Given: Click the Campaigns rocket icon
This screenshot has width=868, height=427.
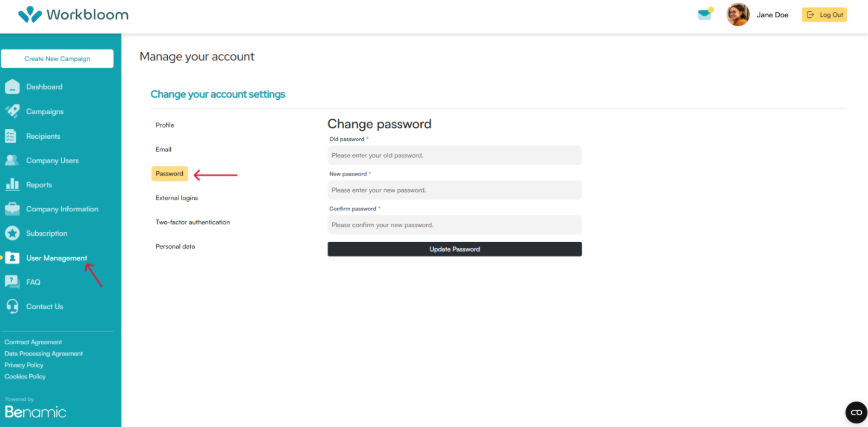Looking at the screenshot, I should point(12,111).
